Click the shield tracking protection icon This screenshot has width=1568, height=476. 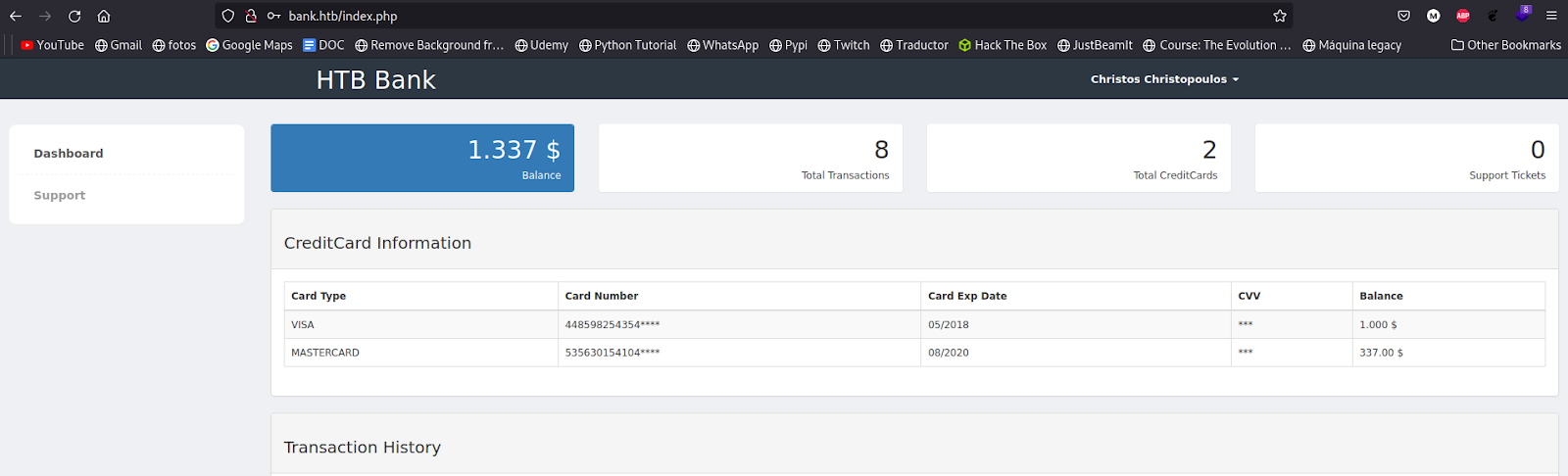[228, 16]
